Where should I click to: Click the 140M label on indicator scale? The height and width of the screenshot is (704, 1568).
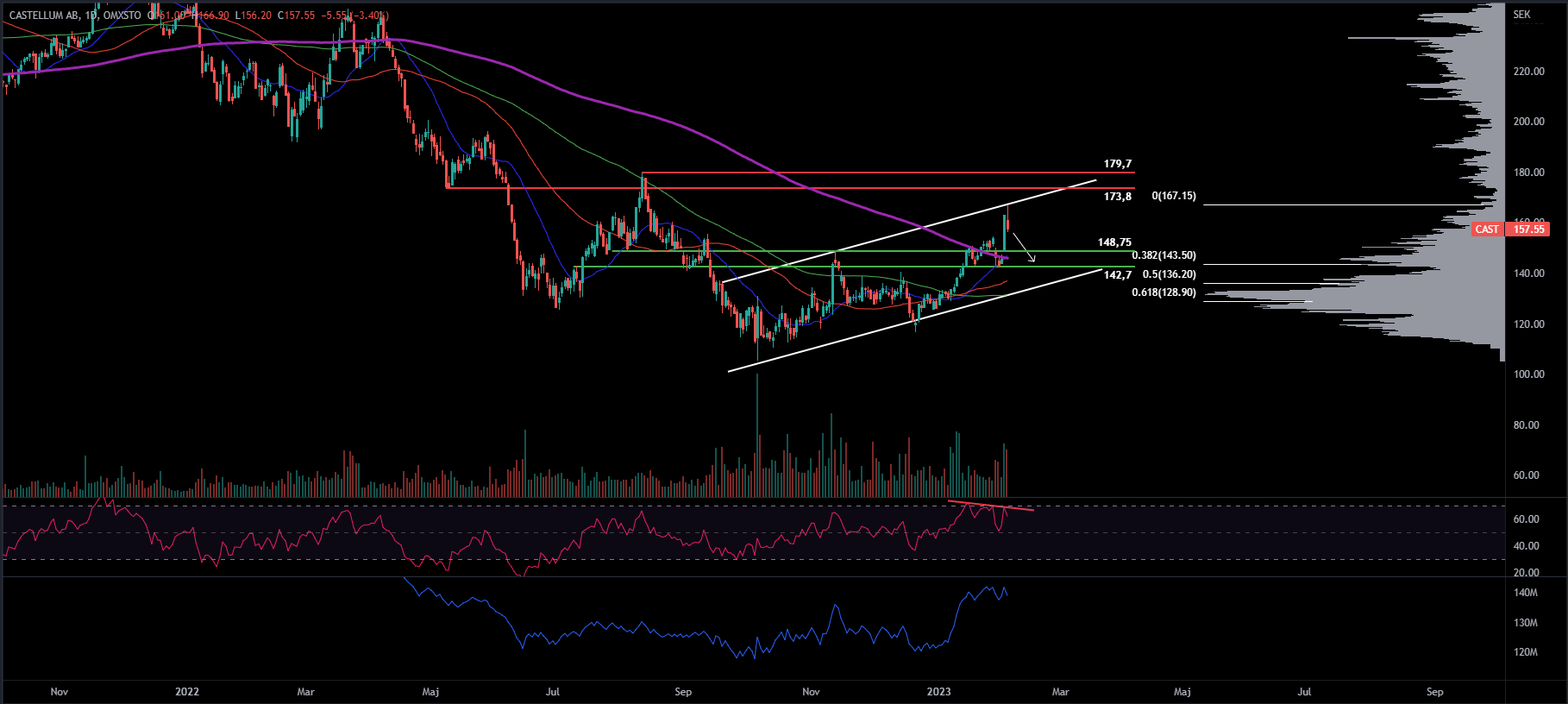click(x=1525, y=593)
